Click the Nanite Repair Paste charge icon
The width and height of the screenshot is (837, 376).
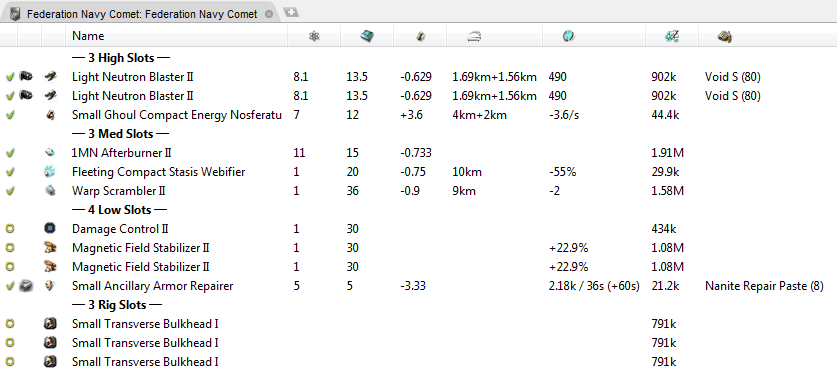click(x=26, y=286)
